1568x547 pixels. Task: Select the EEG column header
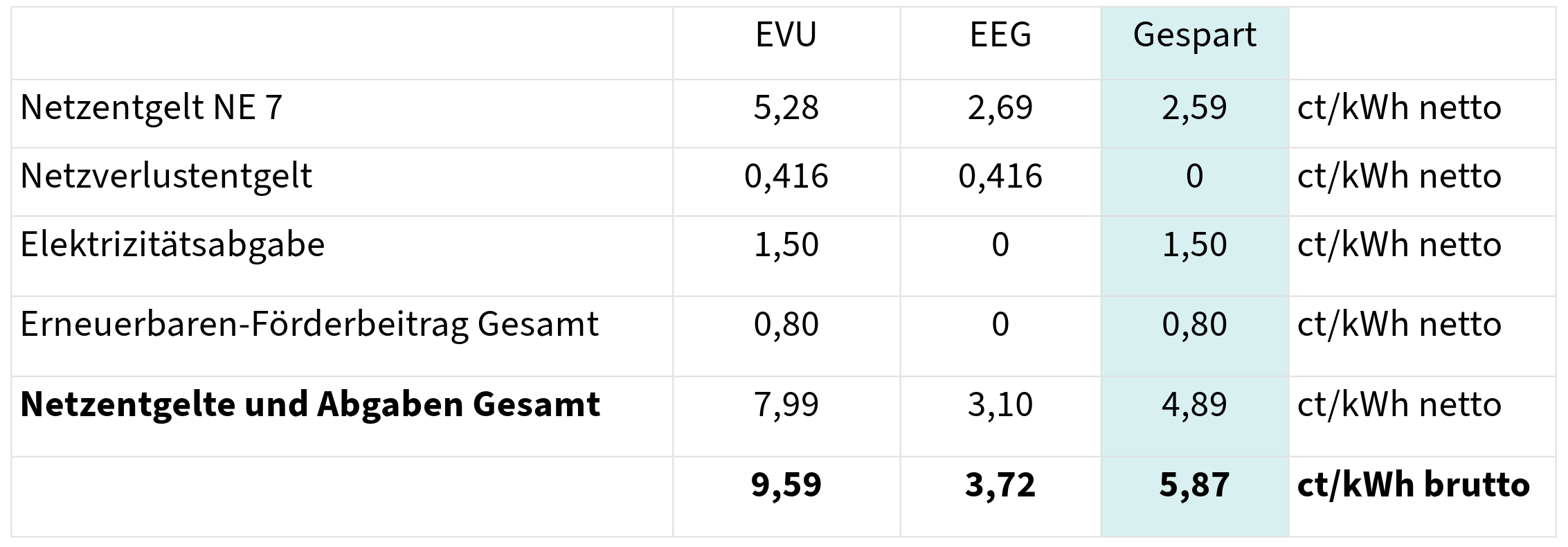click(1000, 35)
